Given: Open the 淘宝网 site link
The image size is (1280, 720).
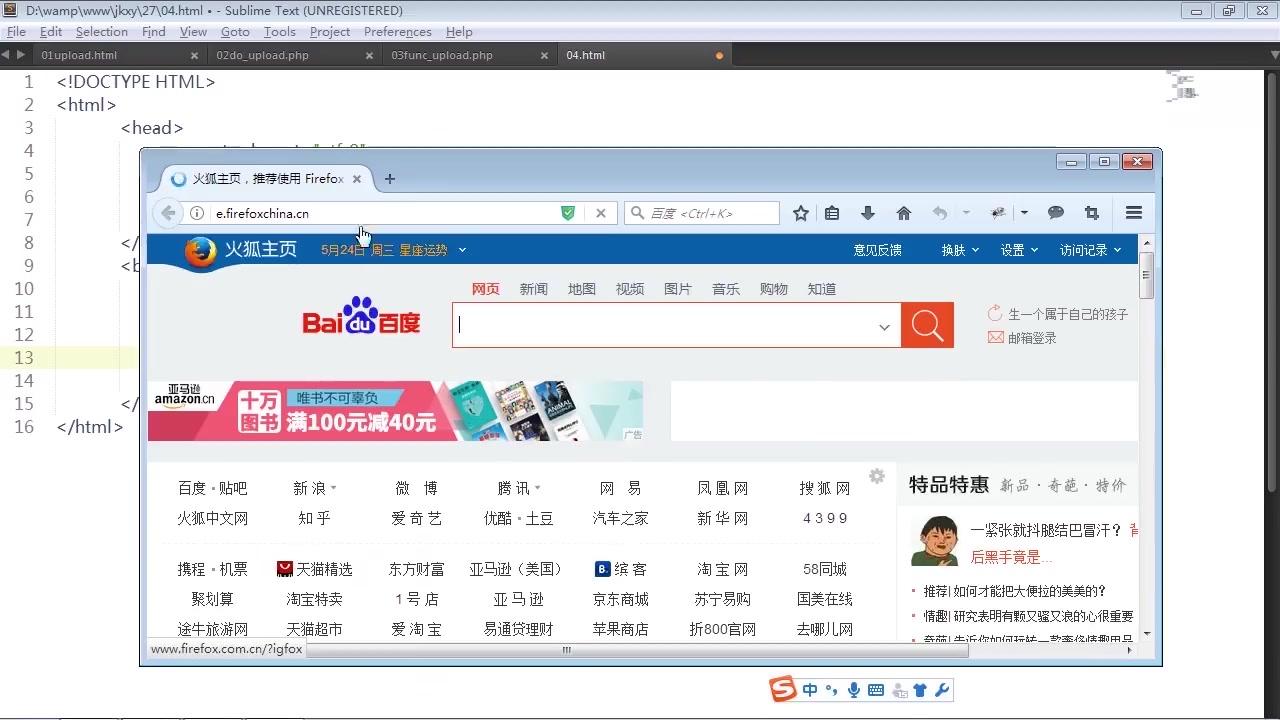Looking at the screenshot, I should pyautogui.click(x=723, y=569).
